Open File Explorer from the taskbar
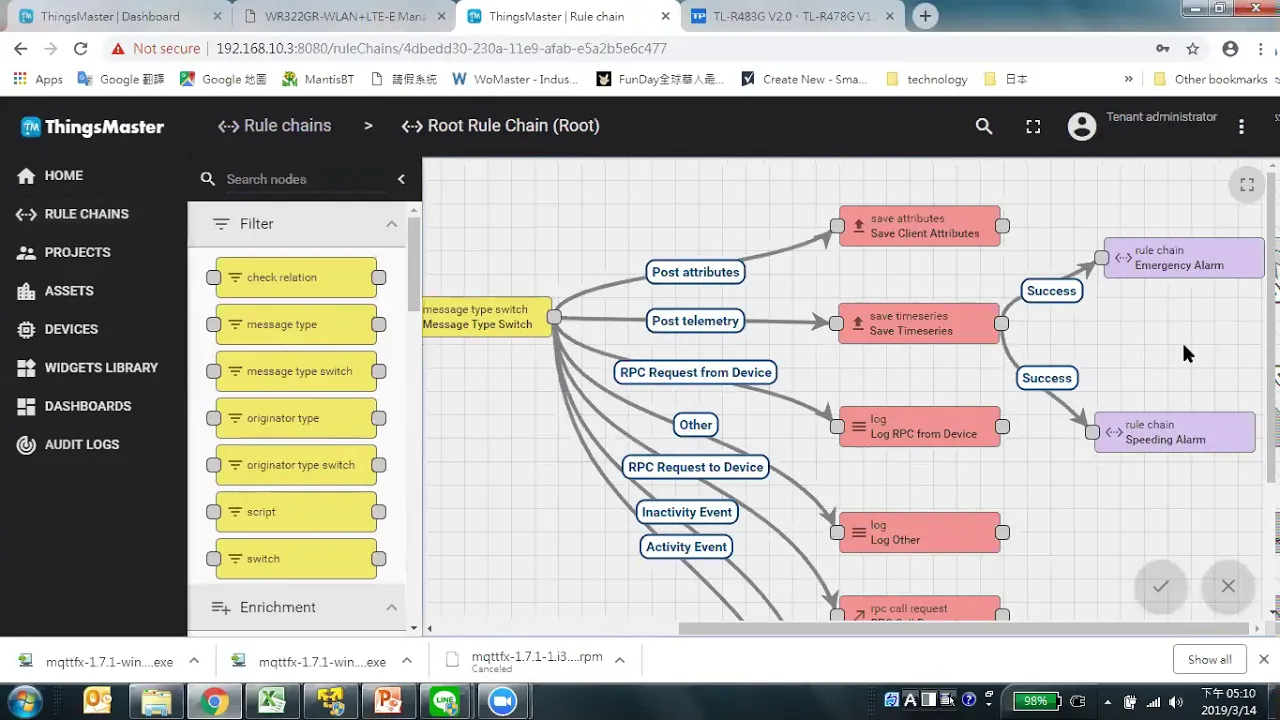 point(155,701)
